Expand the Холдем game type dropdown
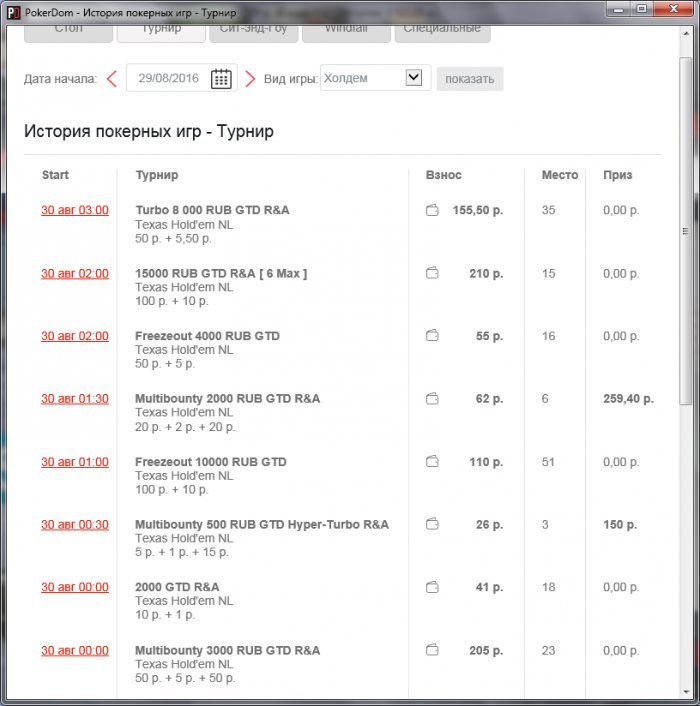This screenshot has width=700, height=706. (413, 77)
